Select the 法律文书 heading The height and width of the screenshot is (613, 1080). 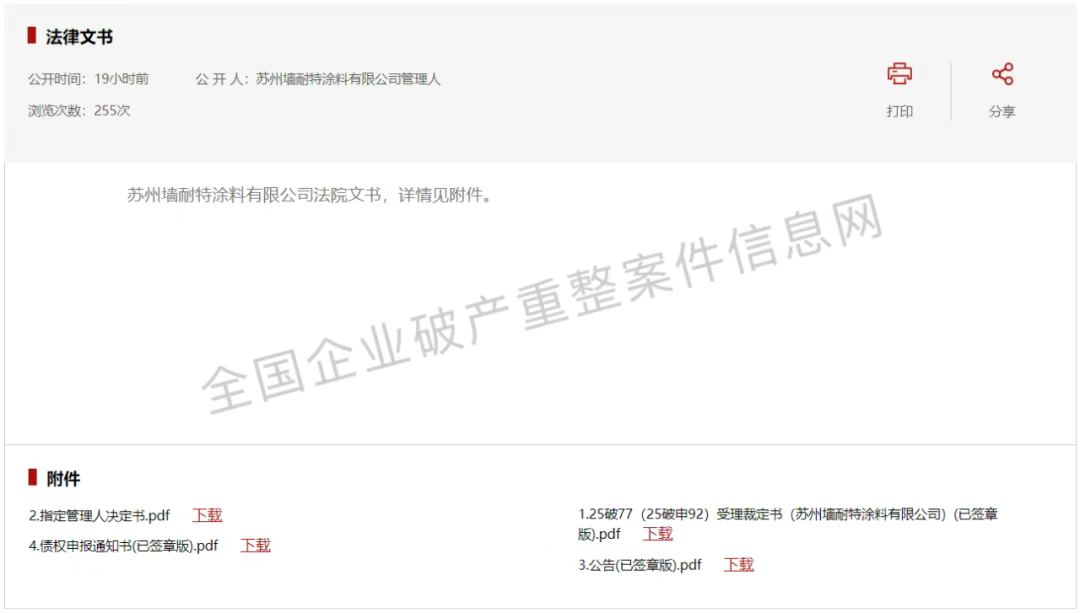[79, 37]
